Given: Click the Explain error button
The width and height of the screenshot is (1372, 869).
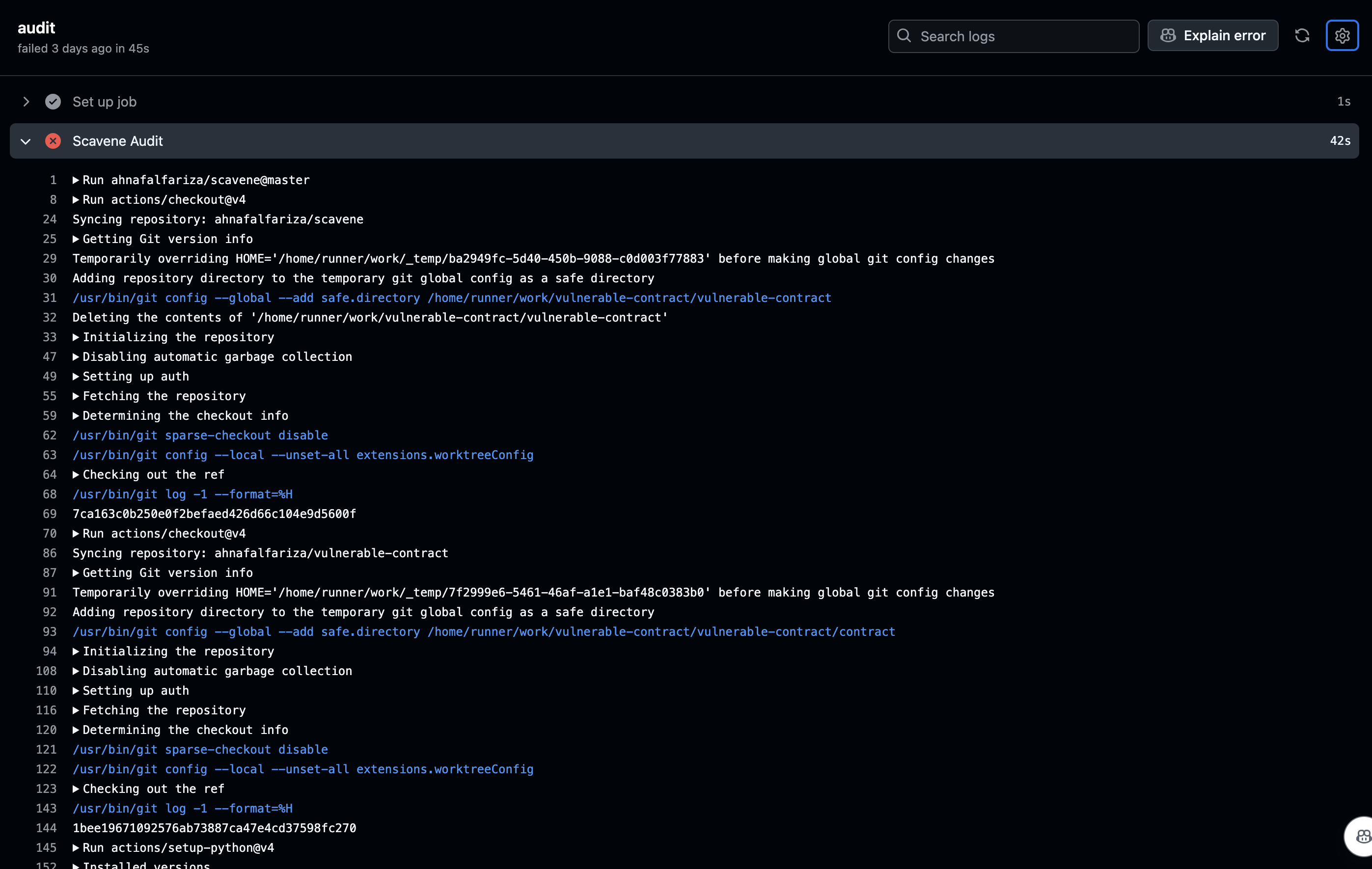Looking at the screenshot, I should [x=1212, y=36].
